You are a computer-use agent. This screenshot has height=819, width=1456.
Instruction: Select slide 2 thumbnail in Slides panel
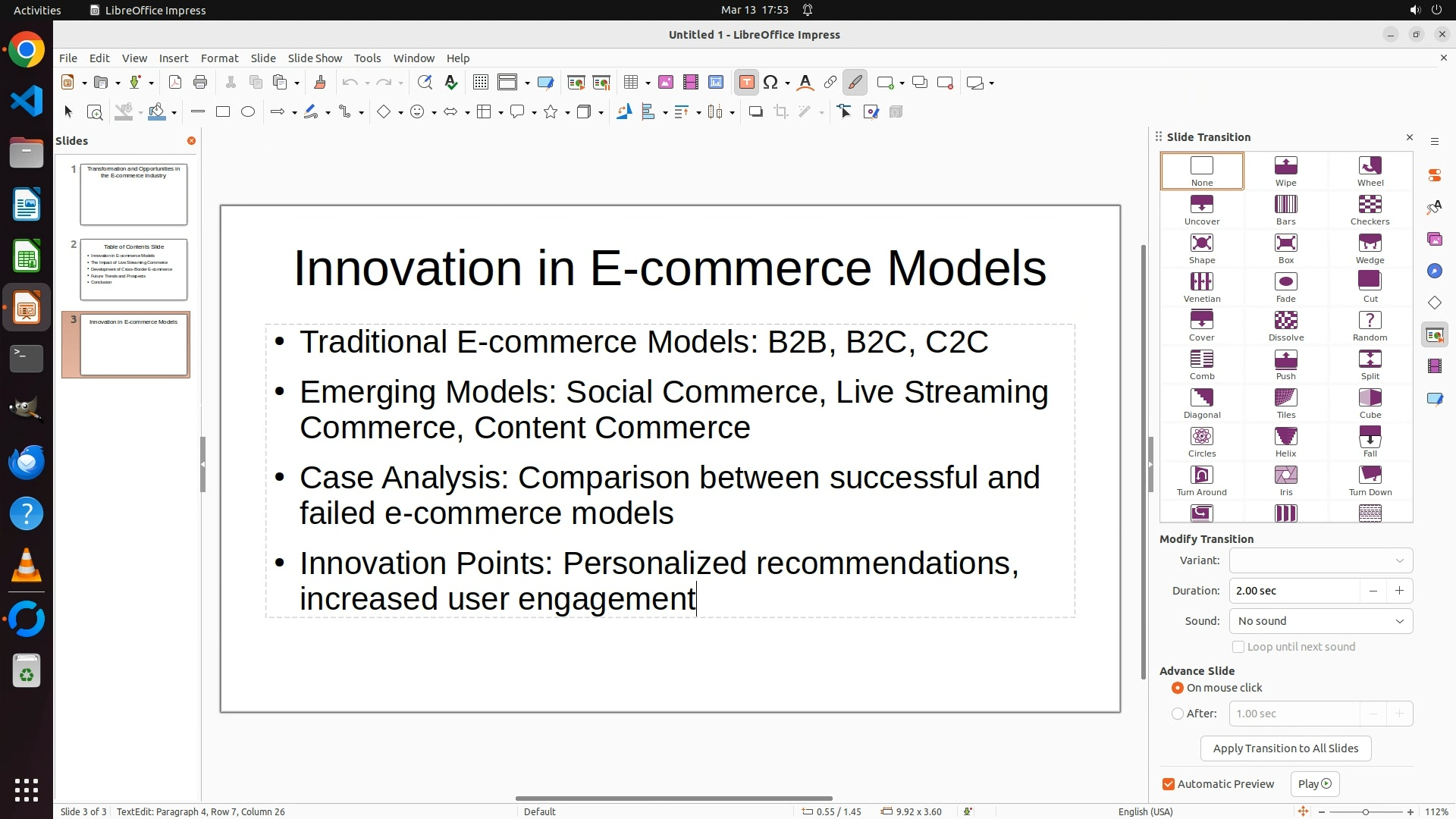click(x=133, y=269)
